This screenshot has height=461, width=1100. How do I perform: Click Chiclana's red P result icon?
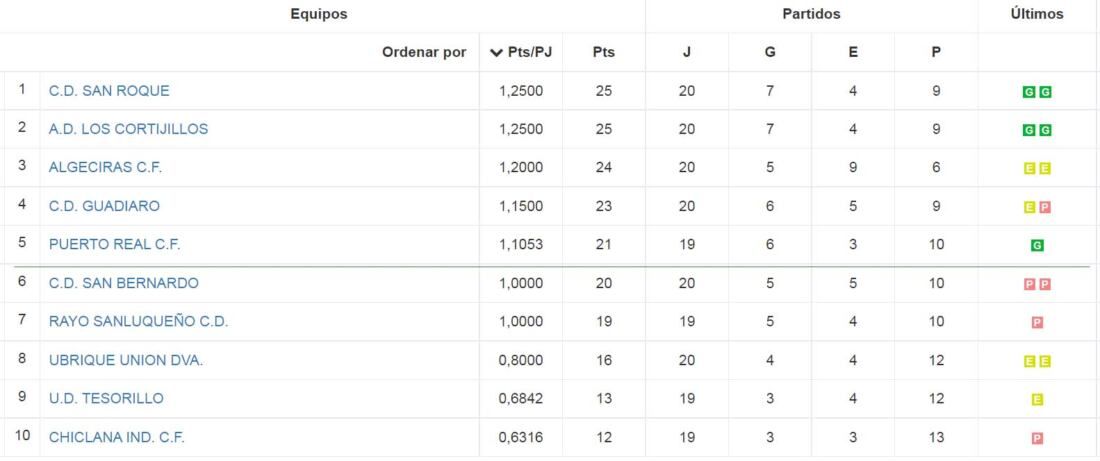(1037, 439)
